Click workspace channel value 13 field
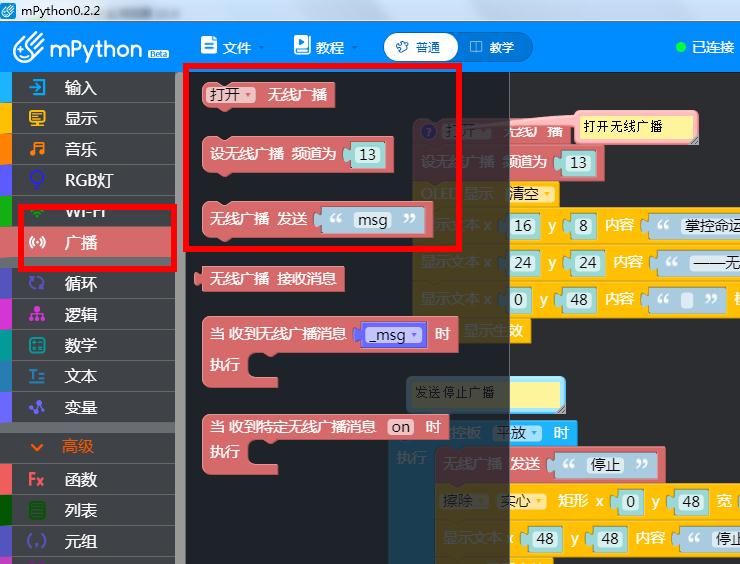This screenshot has height=564, width=740. pos(578,163)
